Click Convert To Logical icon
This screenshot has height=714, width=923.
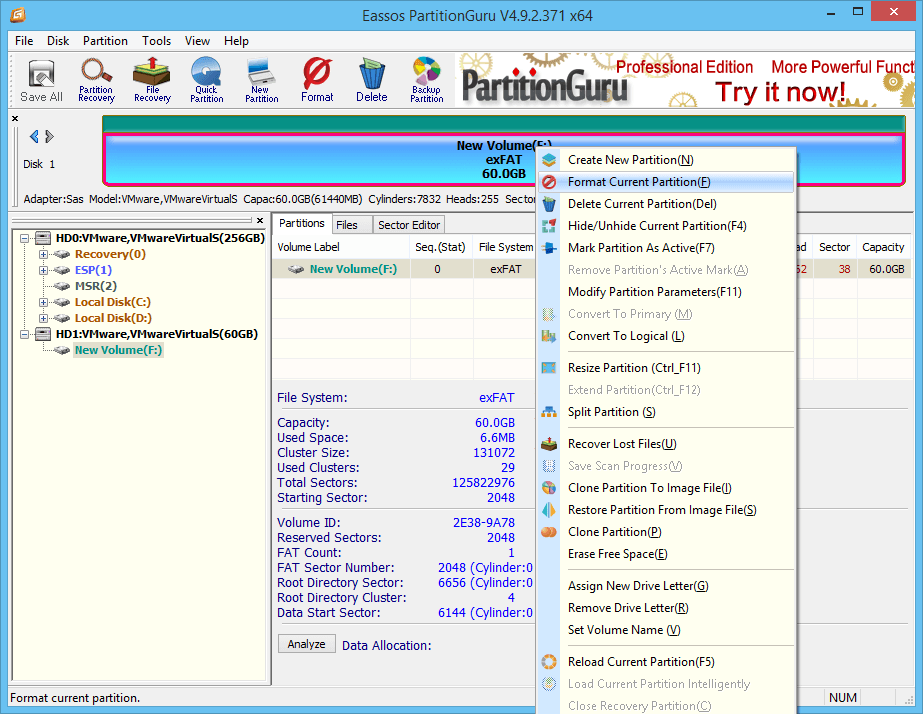point(549,336)
